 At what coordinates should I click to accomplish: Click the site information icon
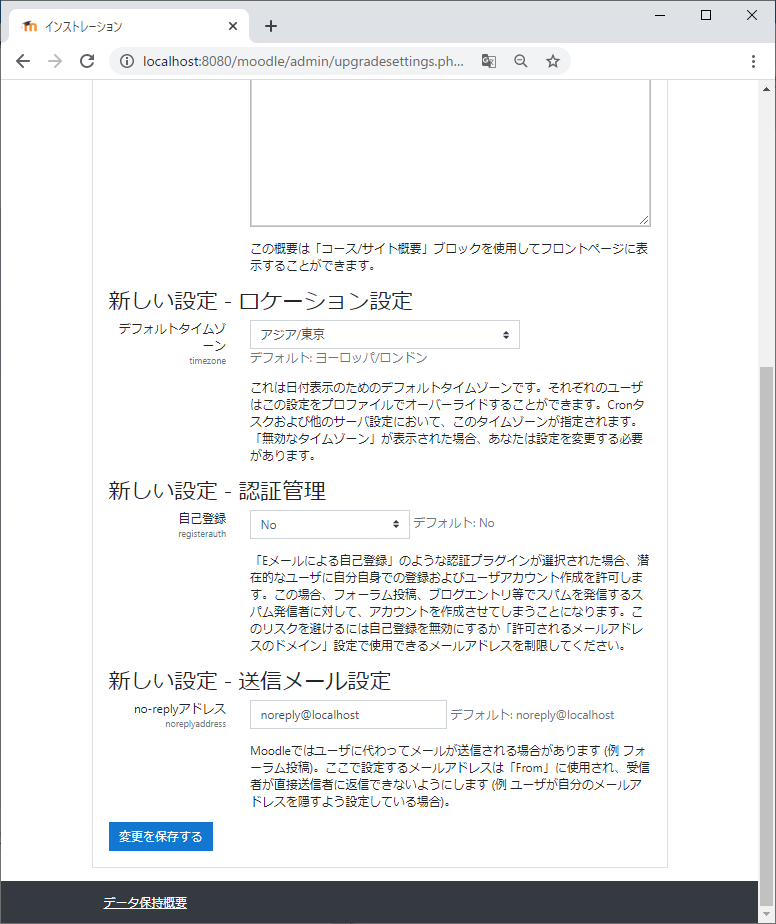pyautogui.click(x=127, y=61)
